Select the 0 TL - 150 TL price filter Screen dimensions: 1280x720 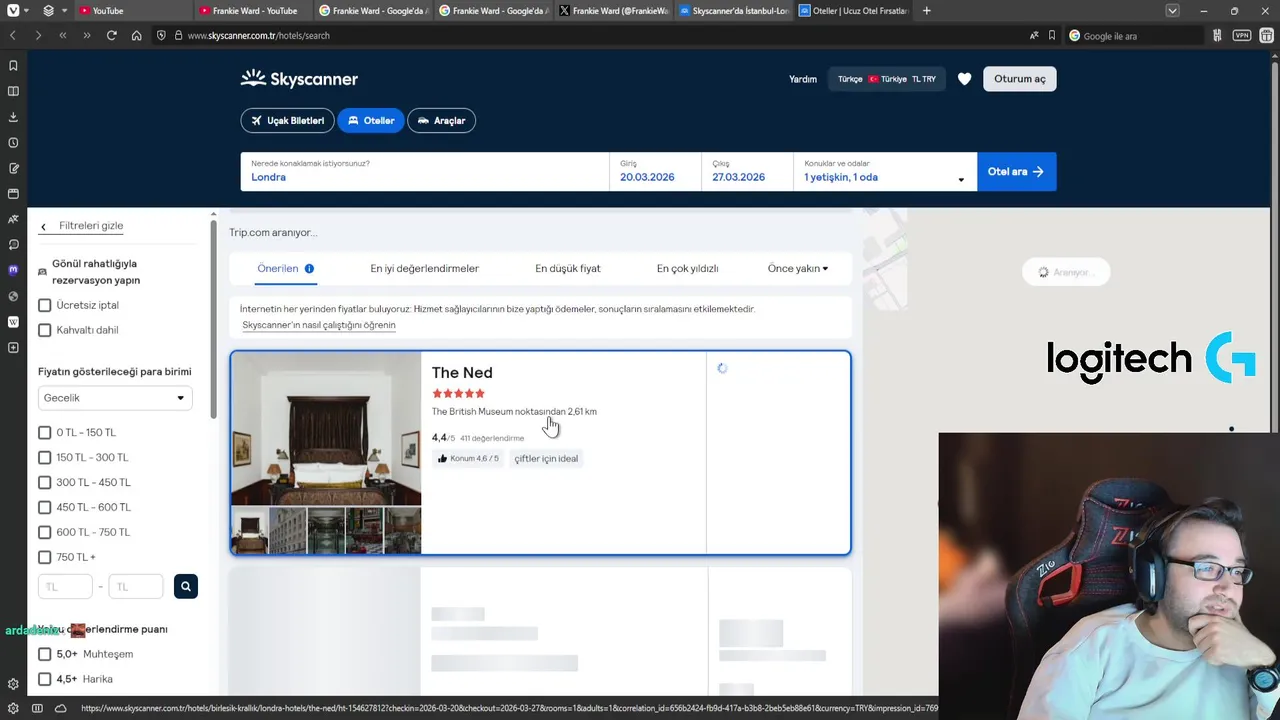tap(44, 432)
